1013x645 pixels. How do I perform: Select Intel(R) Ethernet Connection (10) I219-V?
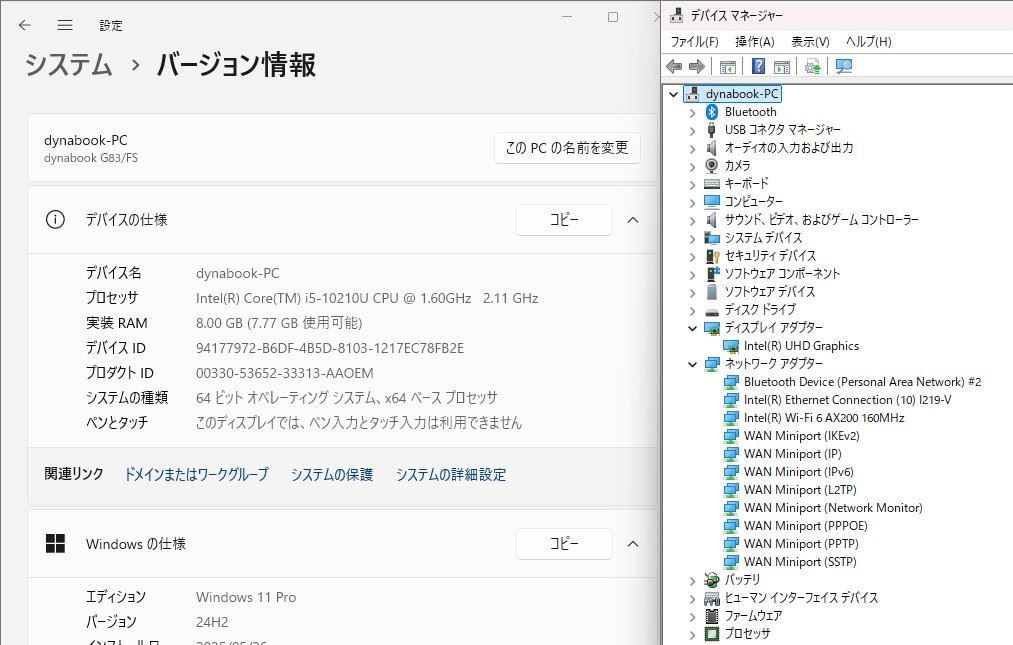847,400
